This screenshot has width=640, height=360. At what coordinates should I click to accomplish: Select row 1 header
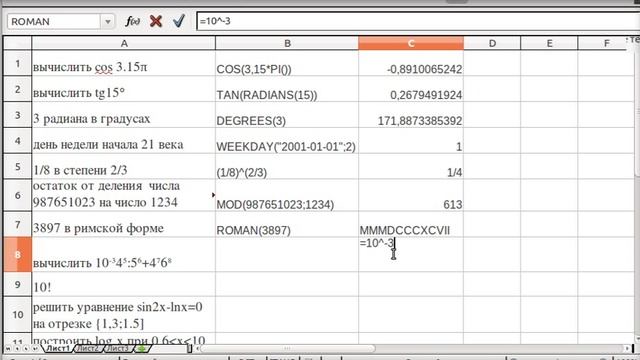pyautogui.click(x=18, y=64)
